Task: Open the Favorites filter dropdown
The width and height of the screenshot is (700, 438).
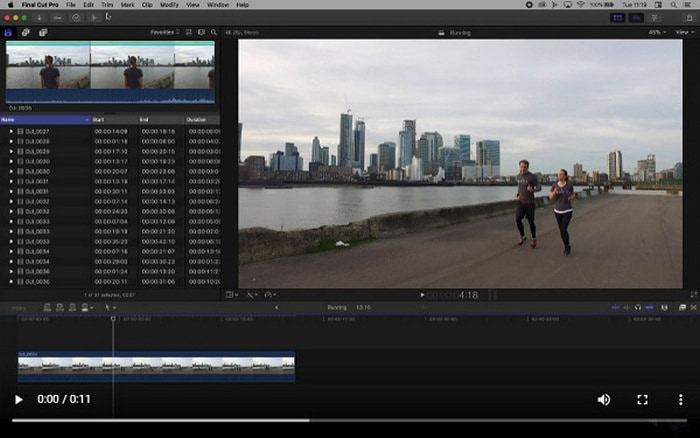Action: 164,32
